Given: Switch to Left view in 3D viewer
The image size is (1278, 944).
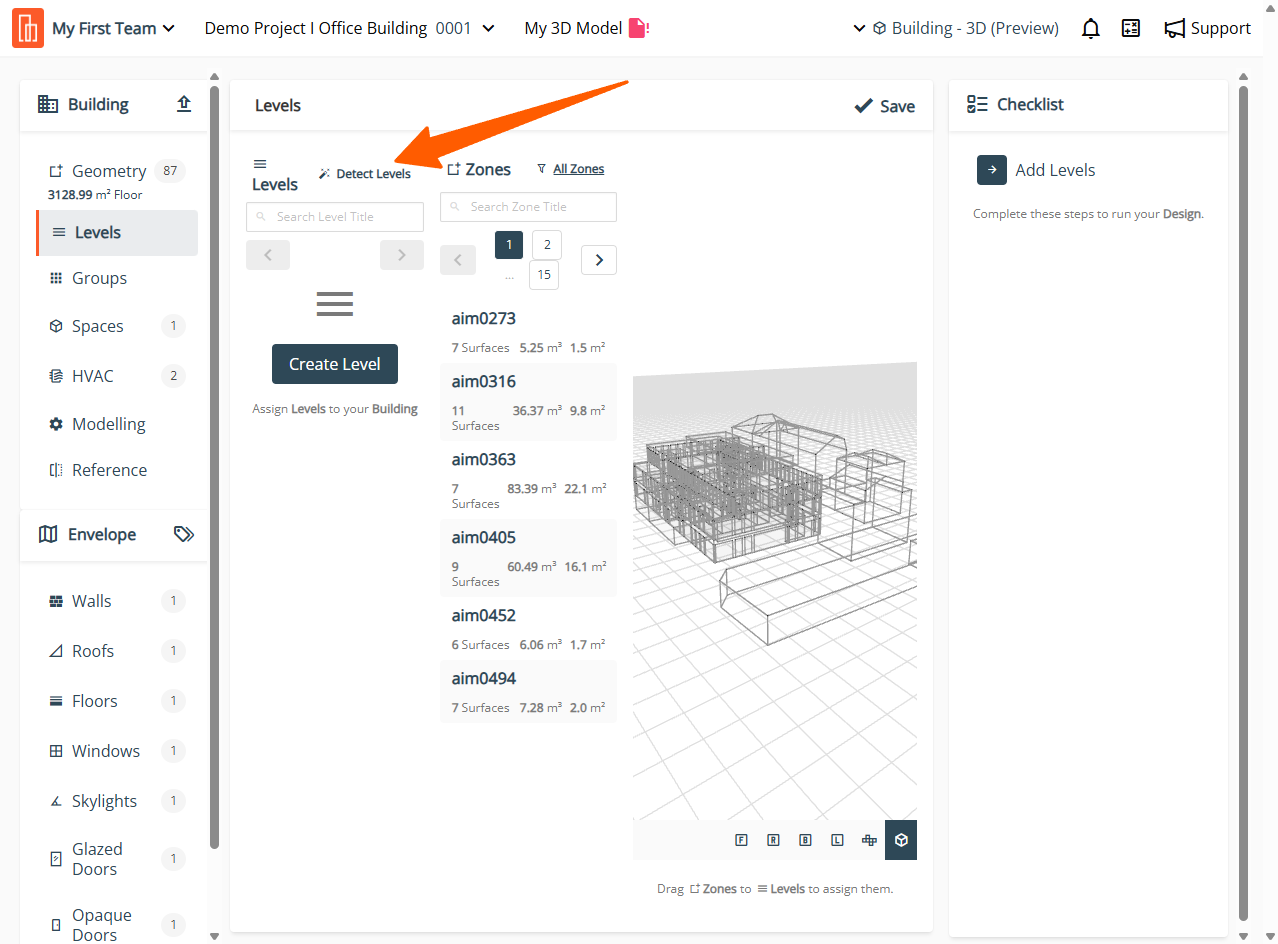Looking at the screenshot, I should coord(837,840).
